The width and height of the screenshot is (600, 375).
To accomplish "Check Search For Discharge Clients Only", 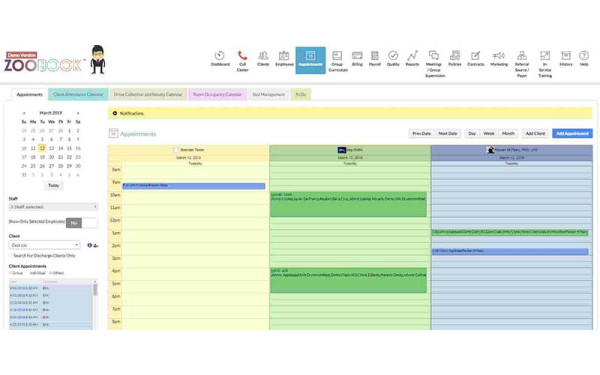I will point(11,255).
